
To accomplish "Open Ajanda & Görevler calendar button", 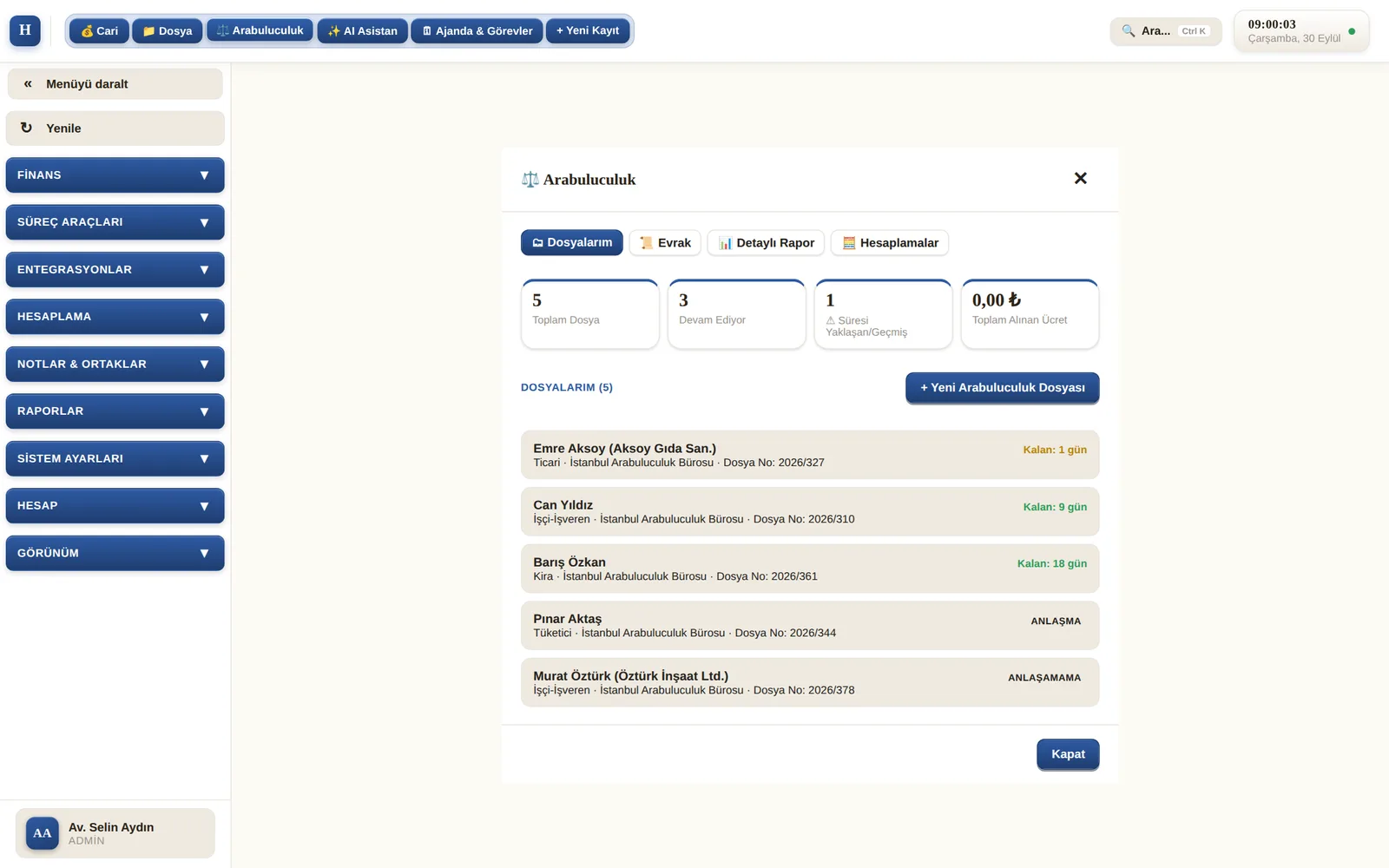I will 477,31.
